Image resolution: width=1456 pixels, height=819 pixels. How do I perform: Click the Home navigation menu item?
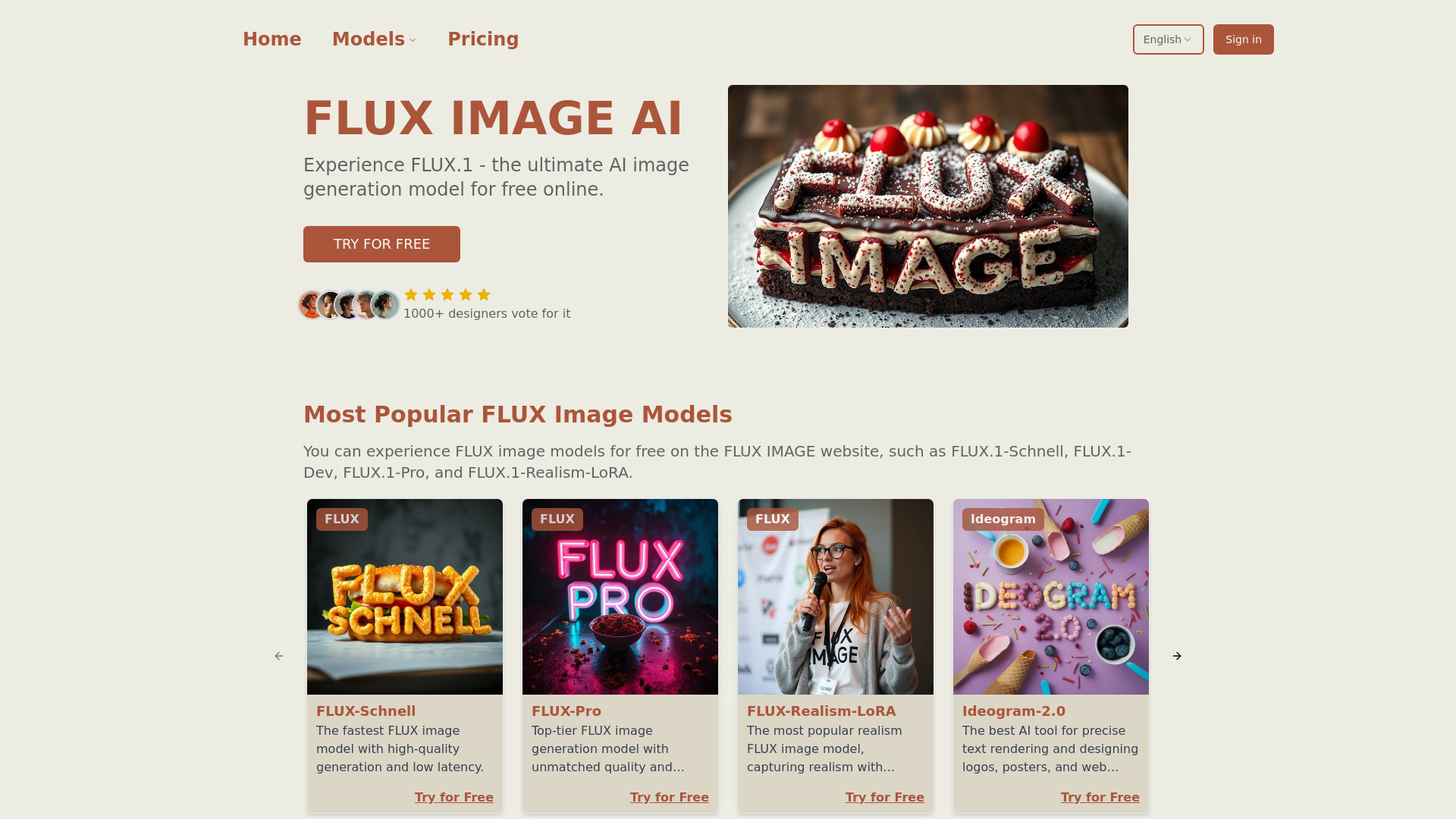click(x=272, y=39)
